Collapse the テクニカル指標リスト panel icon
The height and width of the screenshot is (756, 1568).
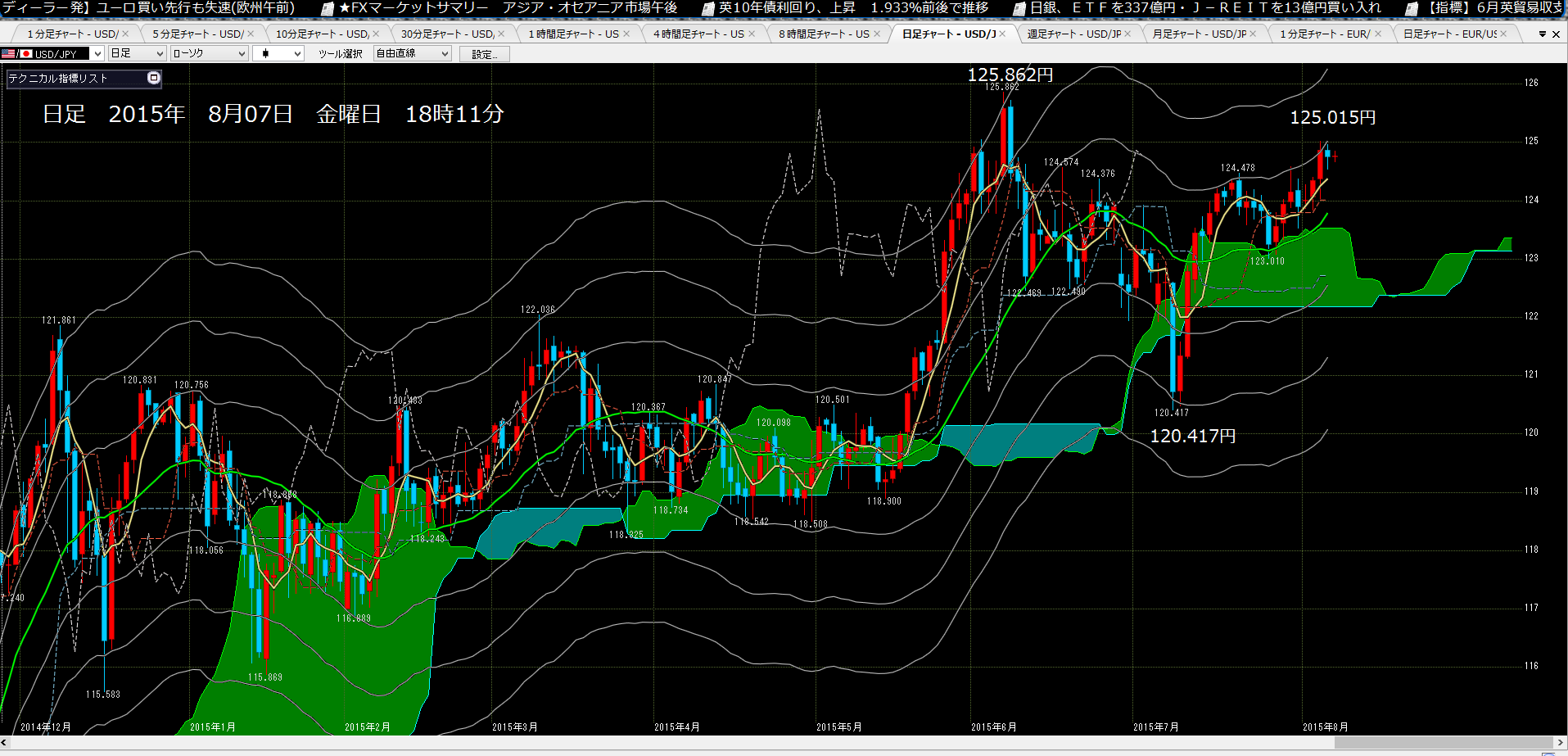[x=153, y=78]
